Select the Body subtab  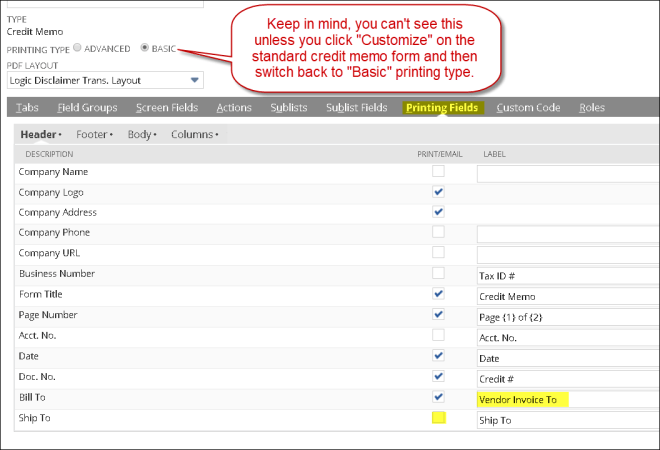tap(143, 134)
